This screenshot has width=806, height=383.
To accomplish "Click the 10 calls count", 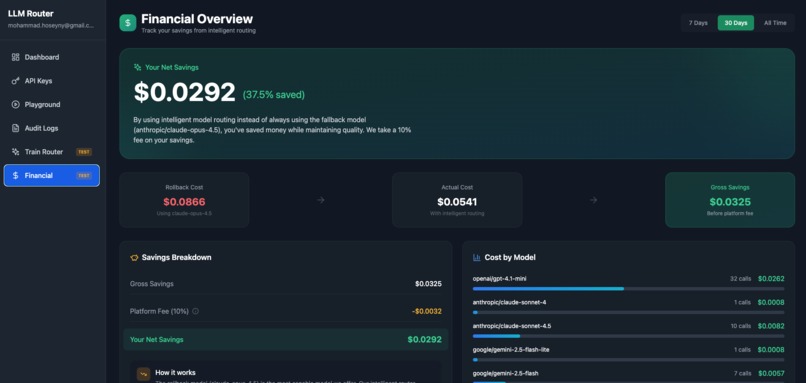I will coord(741,326).
